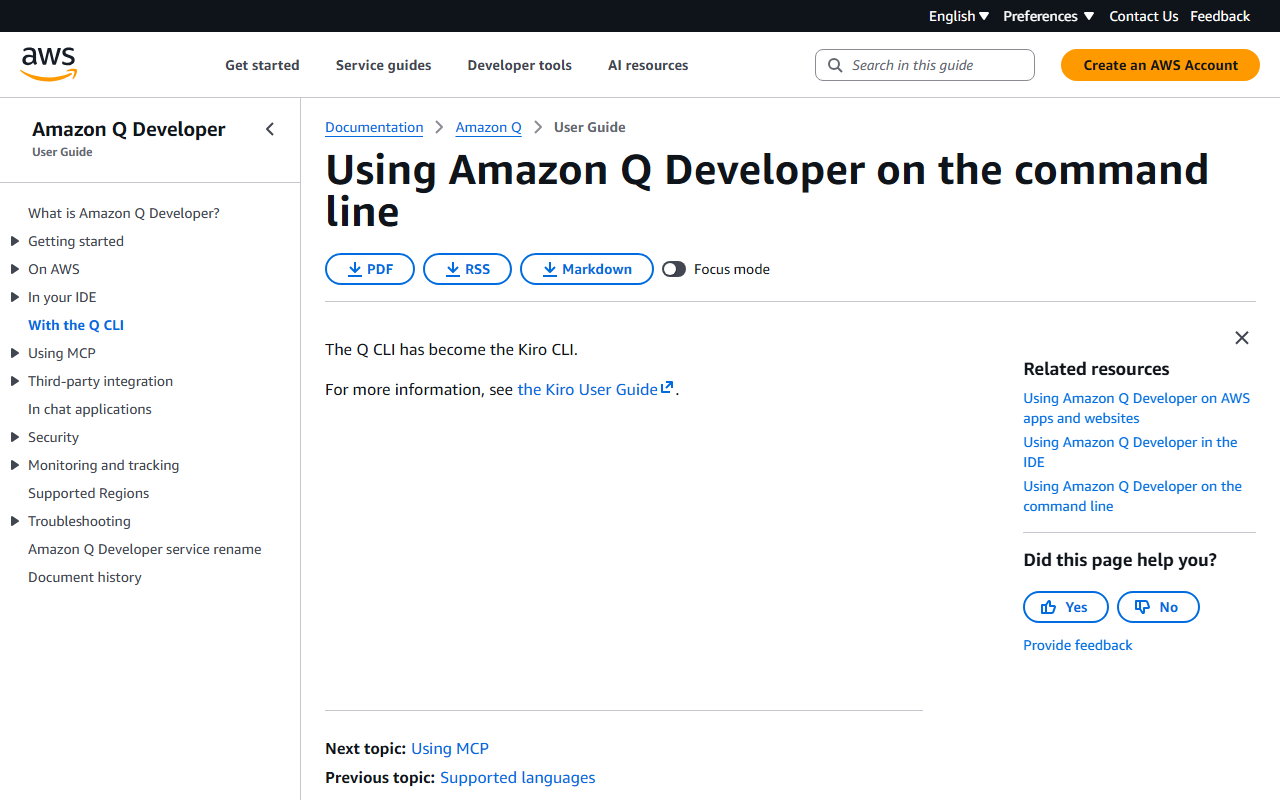Open the Feedback link in top bar
Viewport: 1280px width, 800px height.
(1220, 16)
